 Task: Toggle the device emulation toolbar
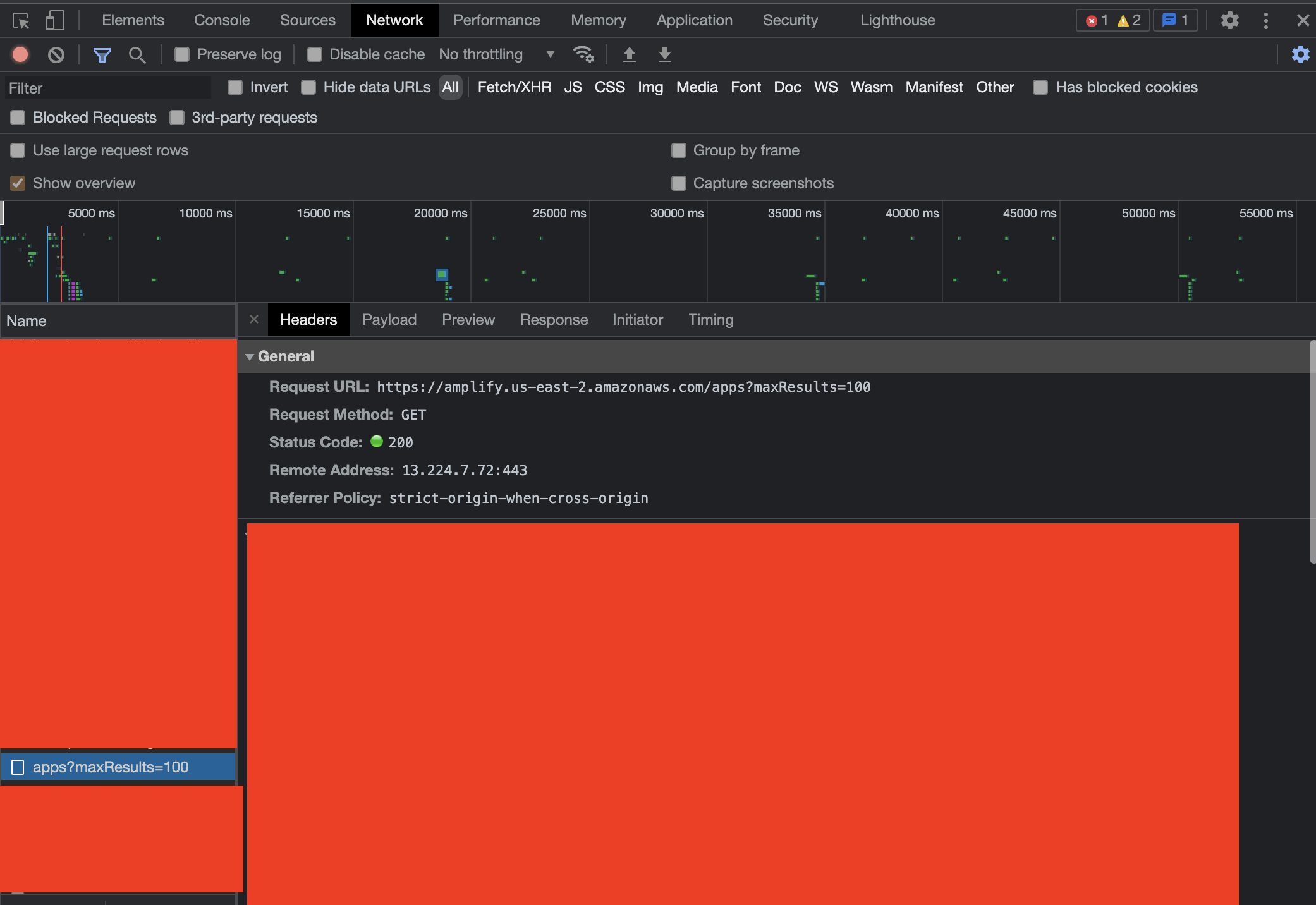(55, 20)
